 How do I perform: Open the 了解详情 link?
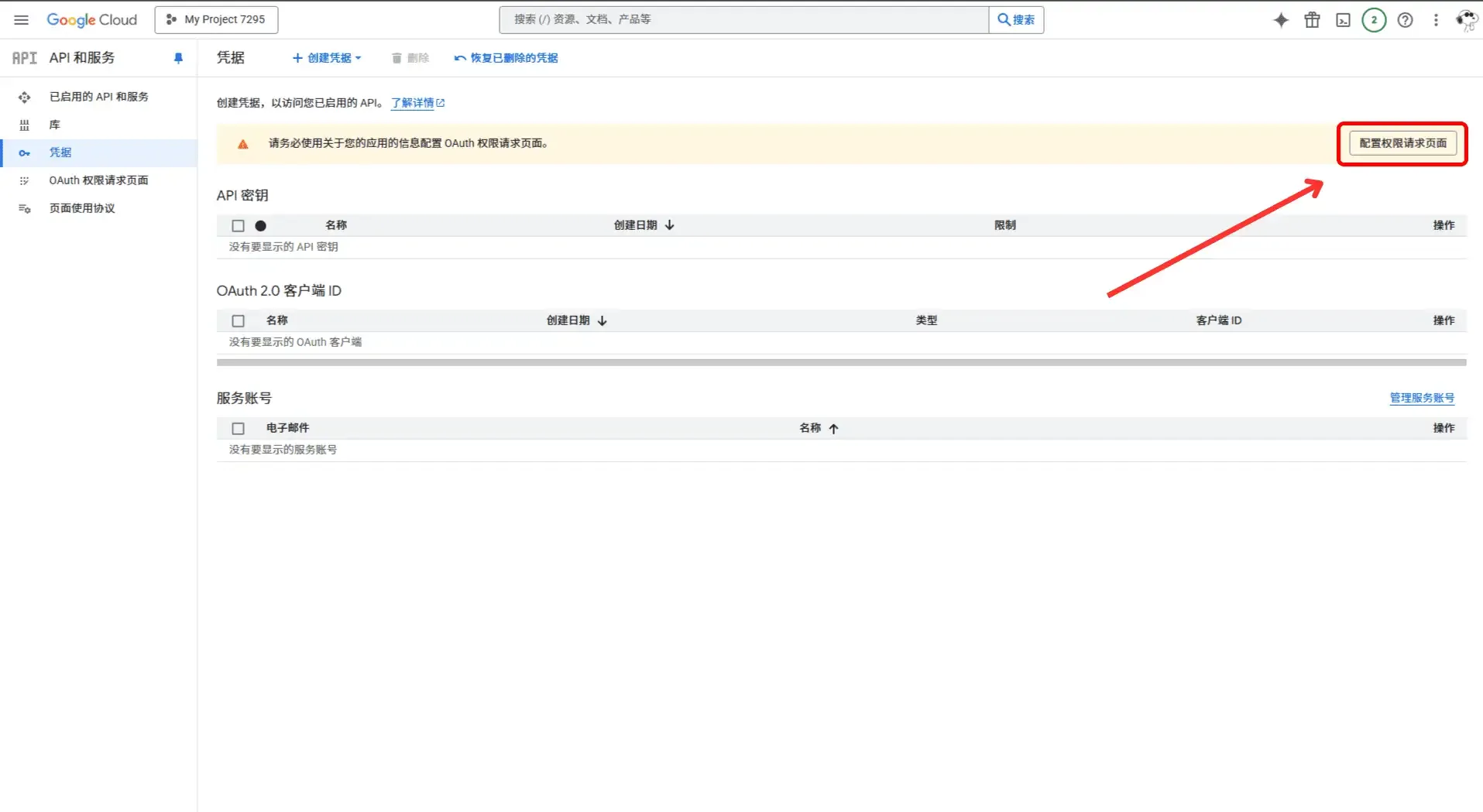pos(417,103)
